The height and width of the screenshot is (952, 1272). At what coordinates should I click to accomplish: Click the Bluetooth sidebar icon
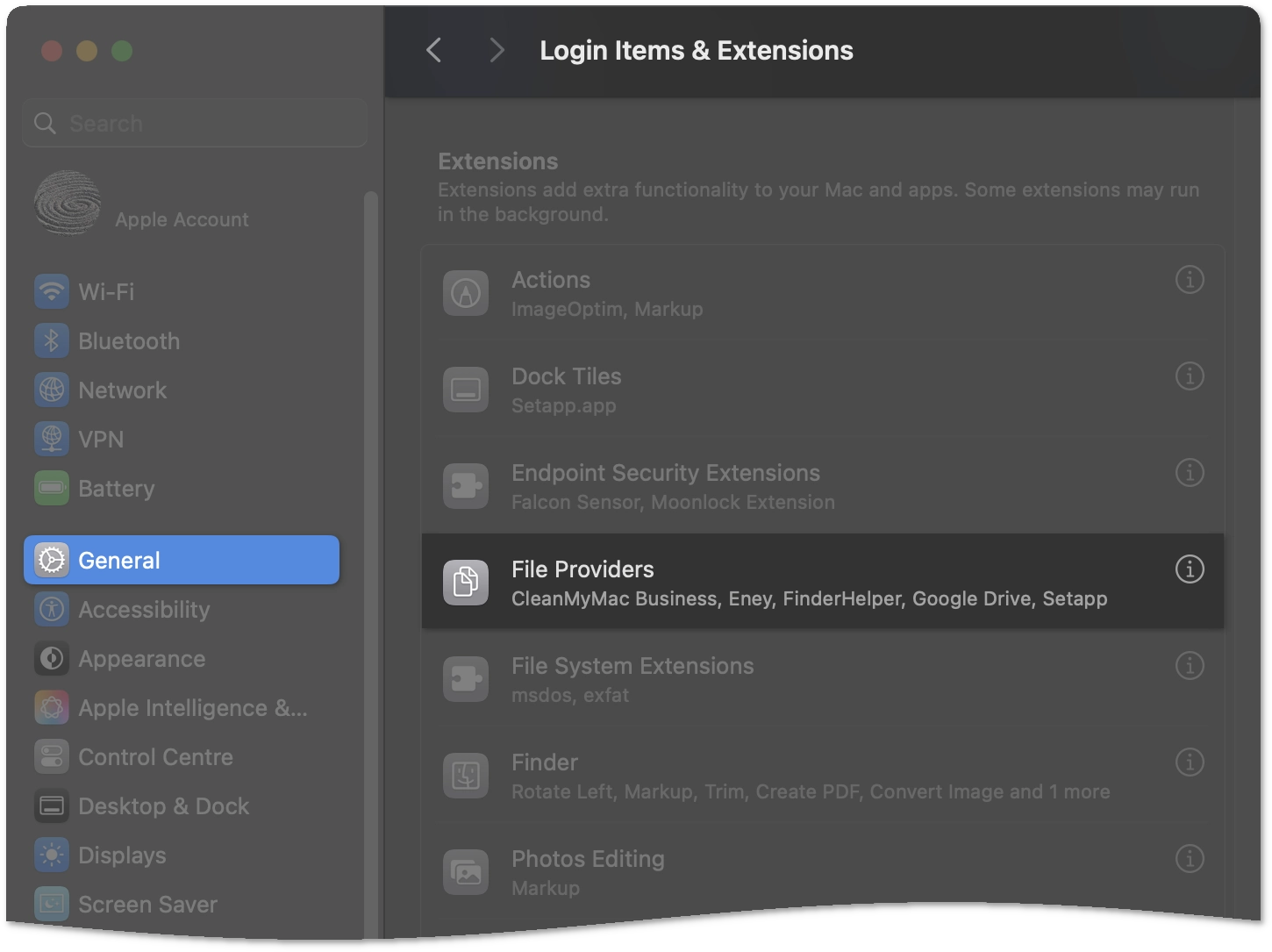[x=52, y=340]
